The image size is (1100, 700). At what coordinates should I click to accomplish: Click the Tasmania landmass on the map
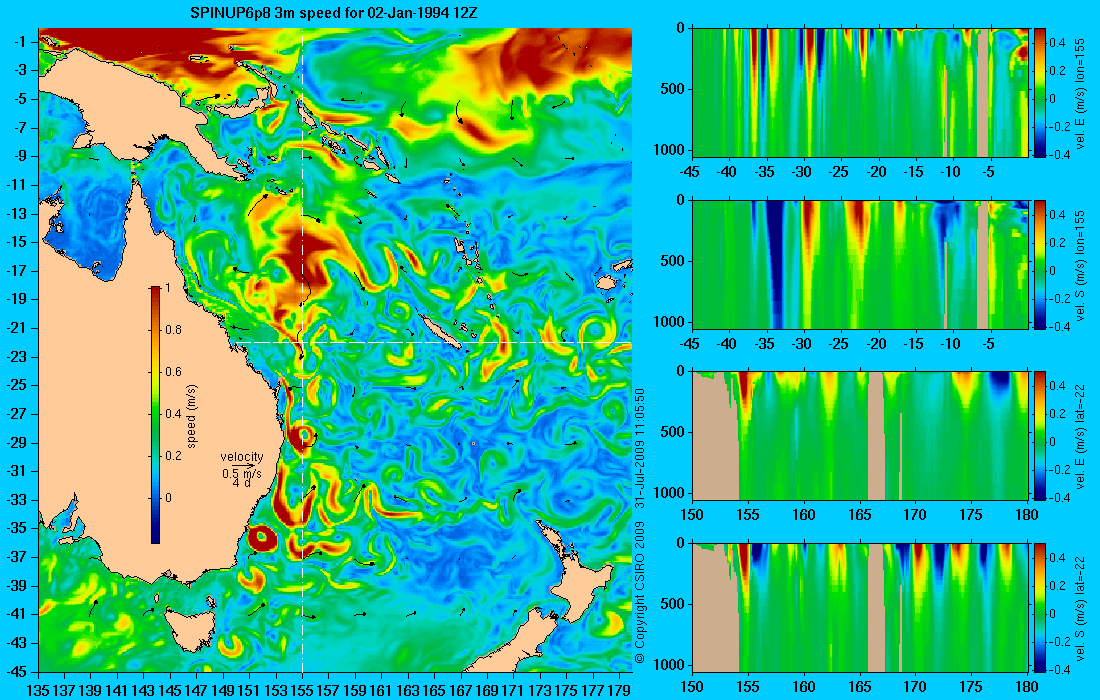(190, 631)
